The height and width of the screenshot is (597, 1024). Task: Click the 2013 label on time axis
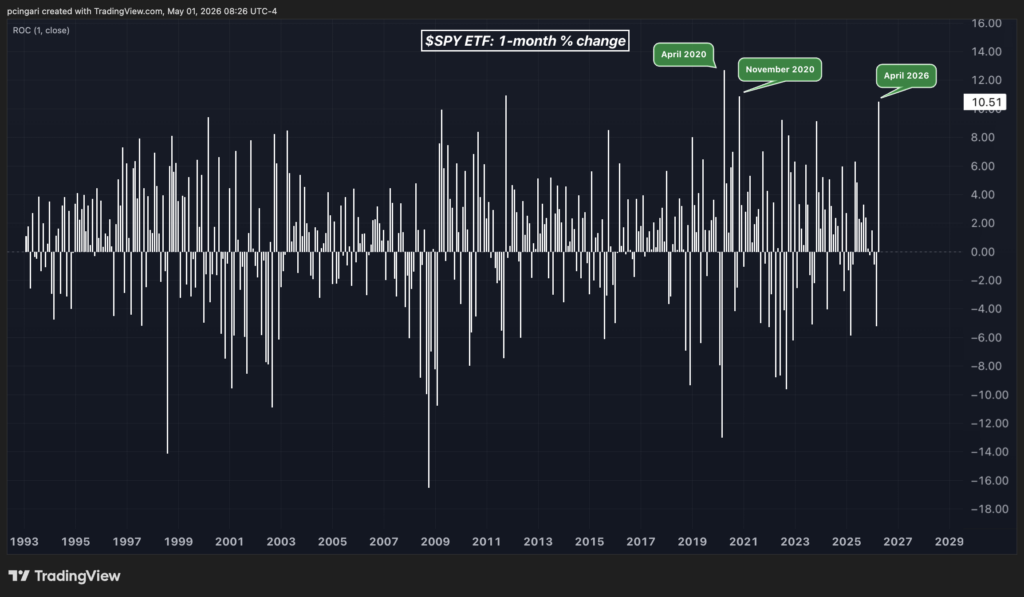(x=537, y=541)
